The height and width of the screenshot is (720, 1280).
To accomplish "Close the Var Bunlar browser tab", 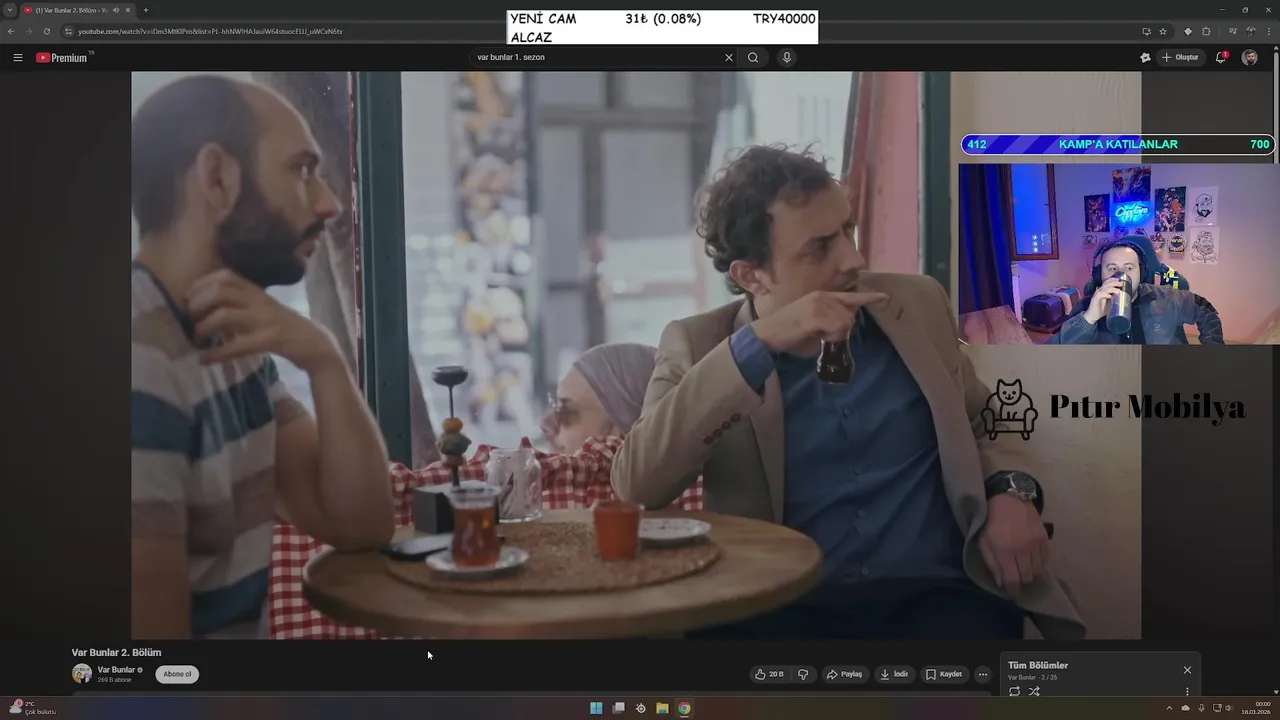I will tap(128, 10).
